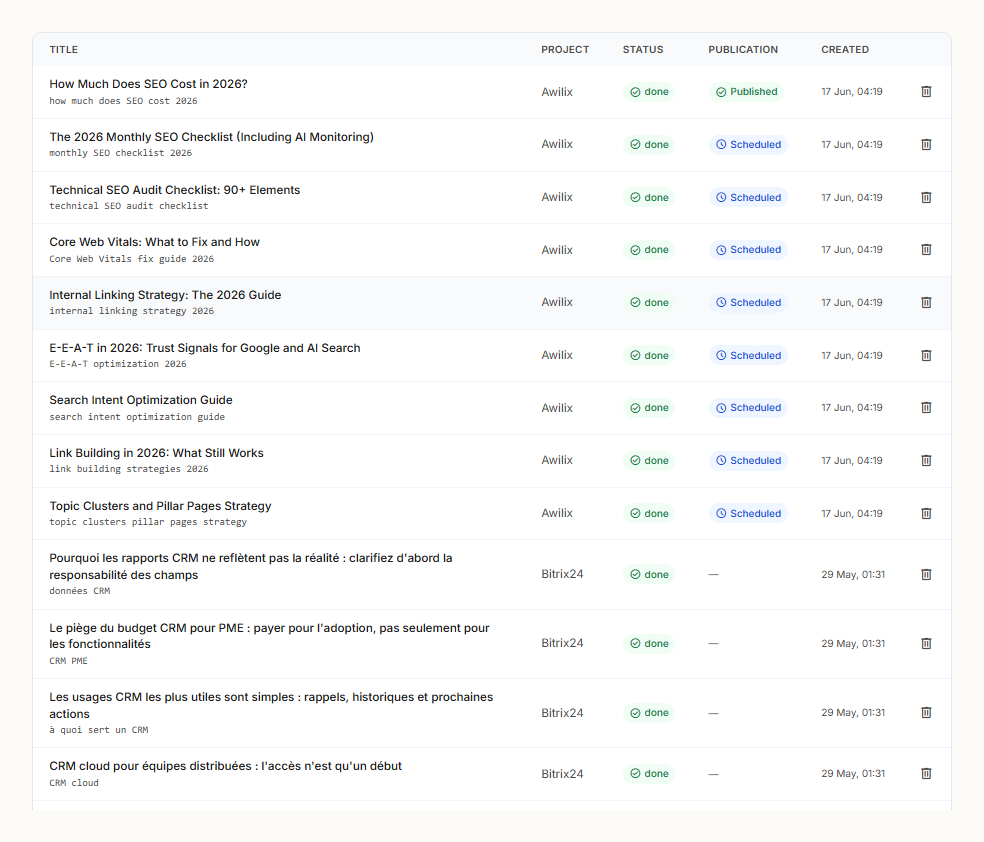Click Awilix project in SEO Cost row
984x842 pixels.
557,92
